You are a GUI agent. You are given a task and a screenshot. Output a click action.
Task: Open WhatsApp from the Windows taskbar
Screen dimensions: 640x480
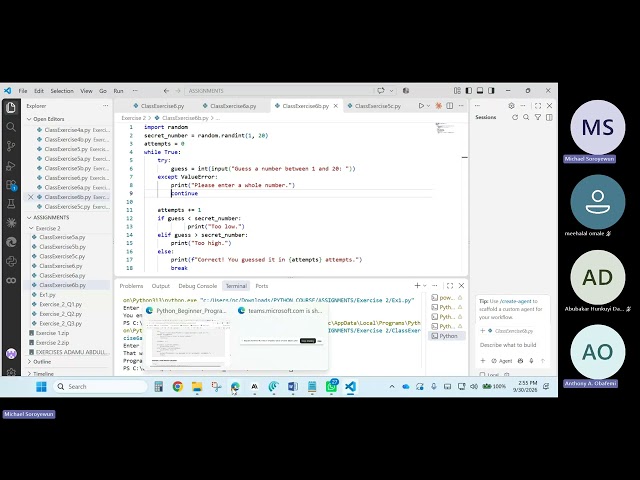331,387
